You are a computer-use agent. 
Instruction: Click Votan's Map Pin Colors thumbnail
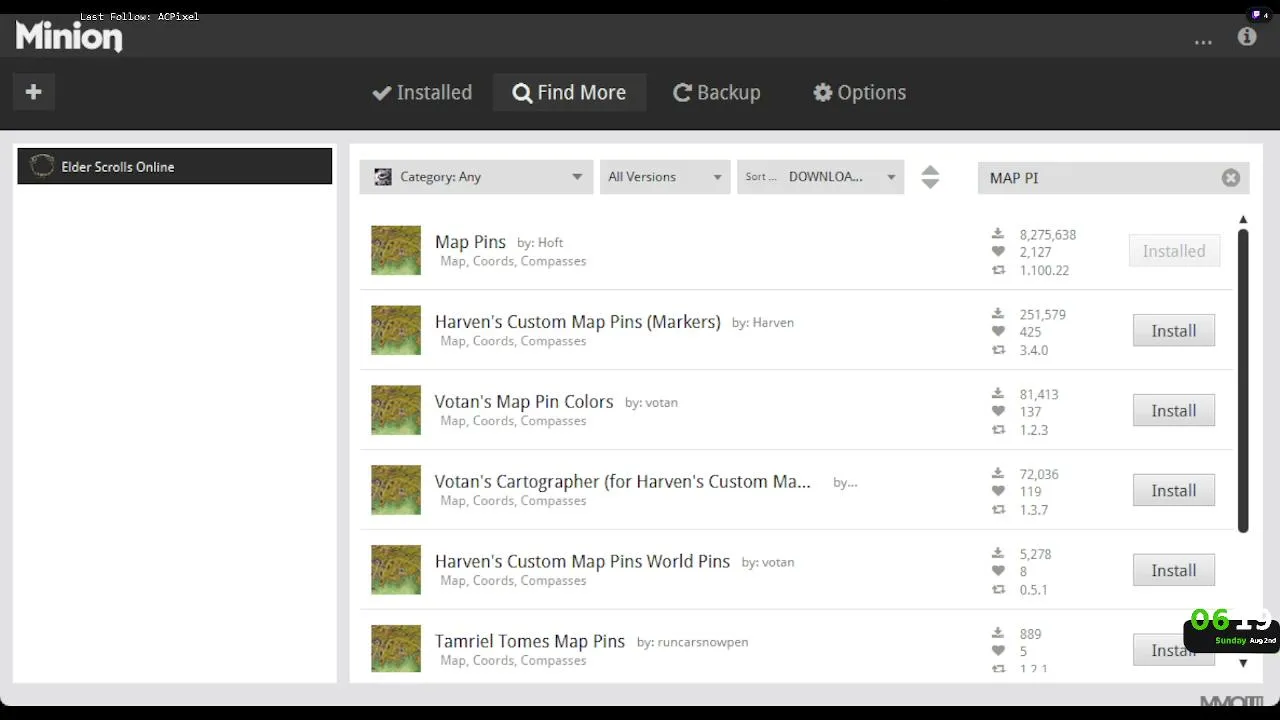coord(396,410)
